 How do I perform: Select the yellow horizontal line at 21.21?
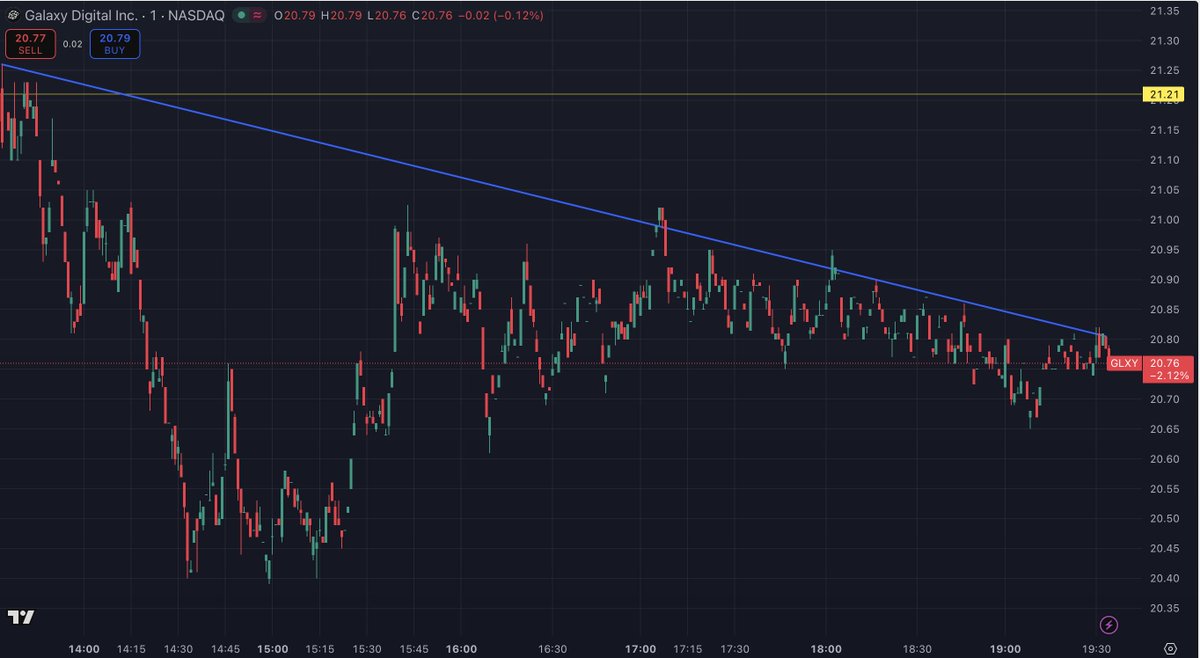coord(570,95)
